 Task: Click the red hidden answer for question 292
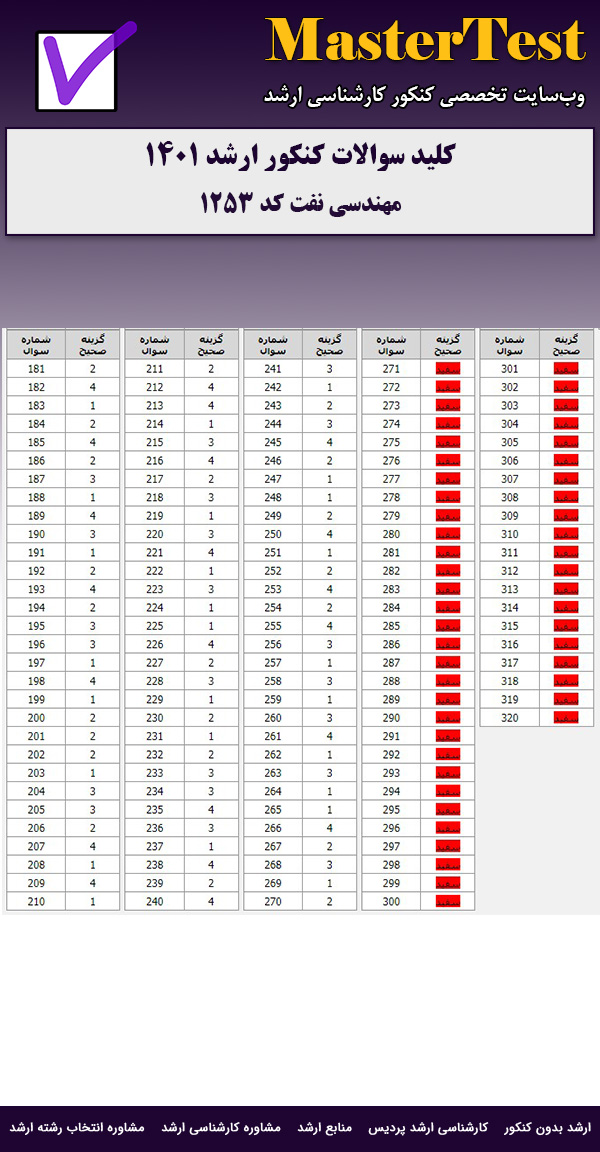pyautogui.click(x=447, y=755)
